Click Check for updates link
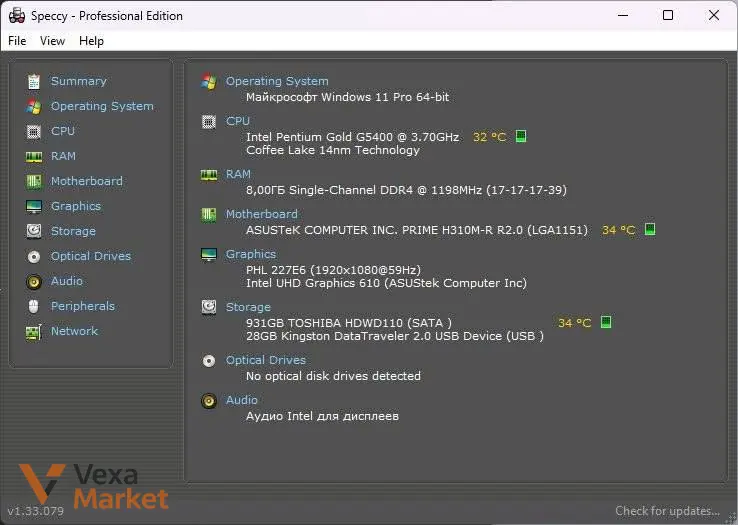Screen dimensions: 738x525 point(667,511)
